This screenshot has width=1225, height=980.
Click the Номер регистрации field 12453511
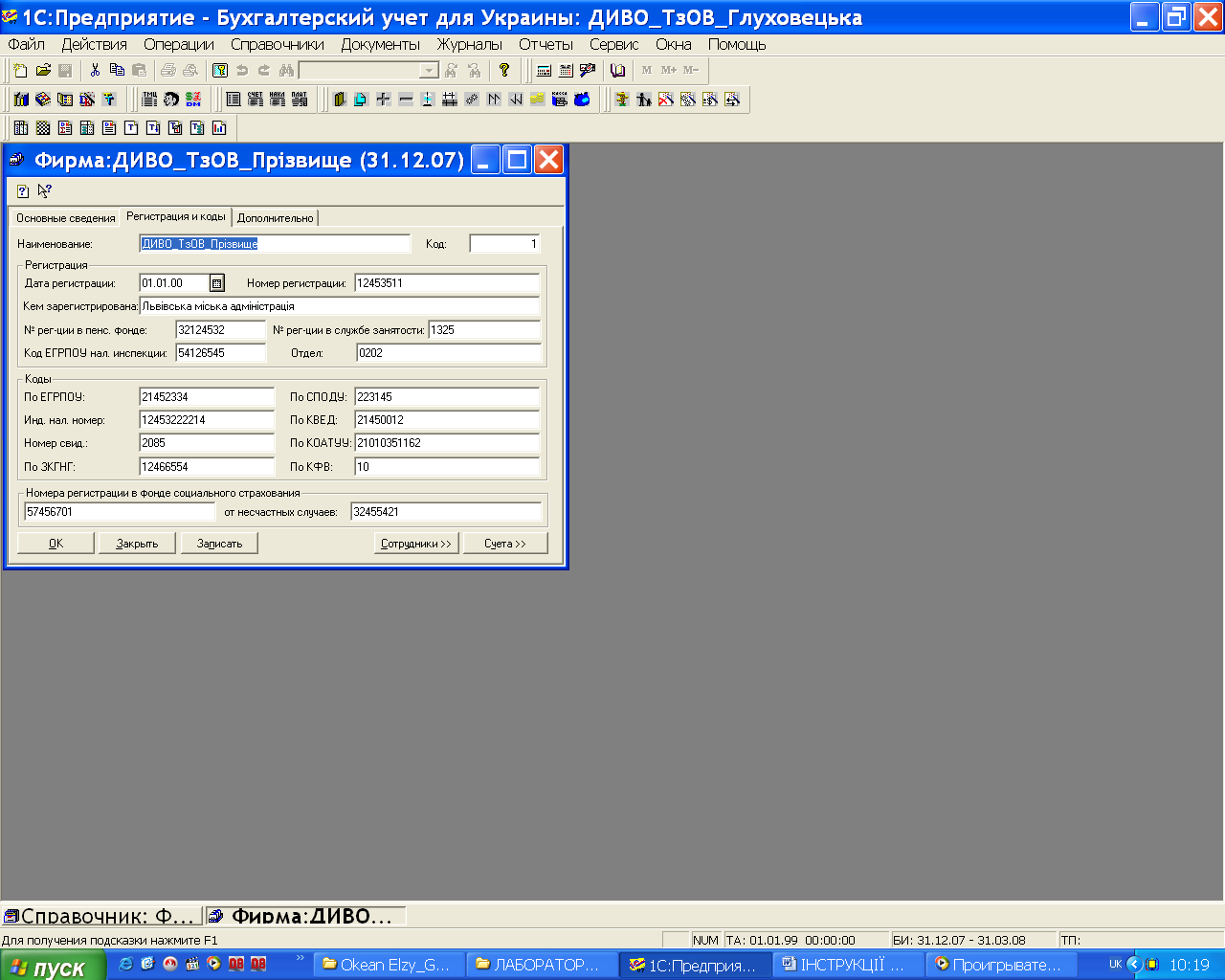pyautogui.click(x=447, y=283)
